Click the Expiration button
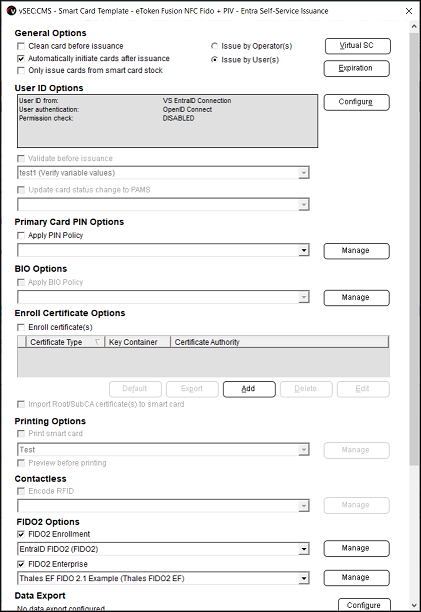 [356, 68]
